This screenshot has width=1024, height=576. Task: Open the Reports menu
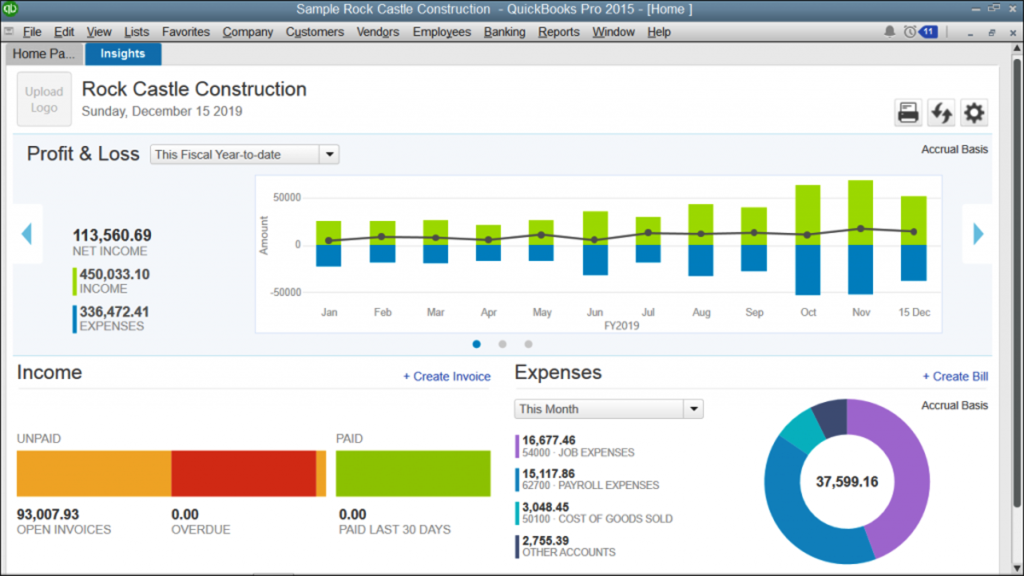coord(558,31)
